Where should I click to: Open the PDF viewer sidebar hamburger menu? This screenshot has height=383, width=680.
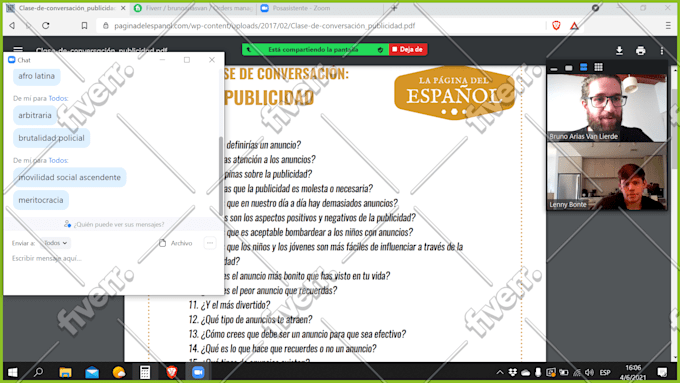[x=18, y=49]
